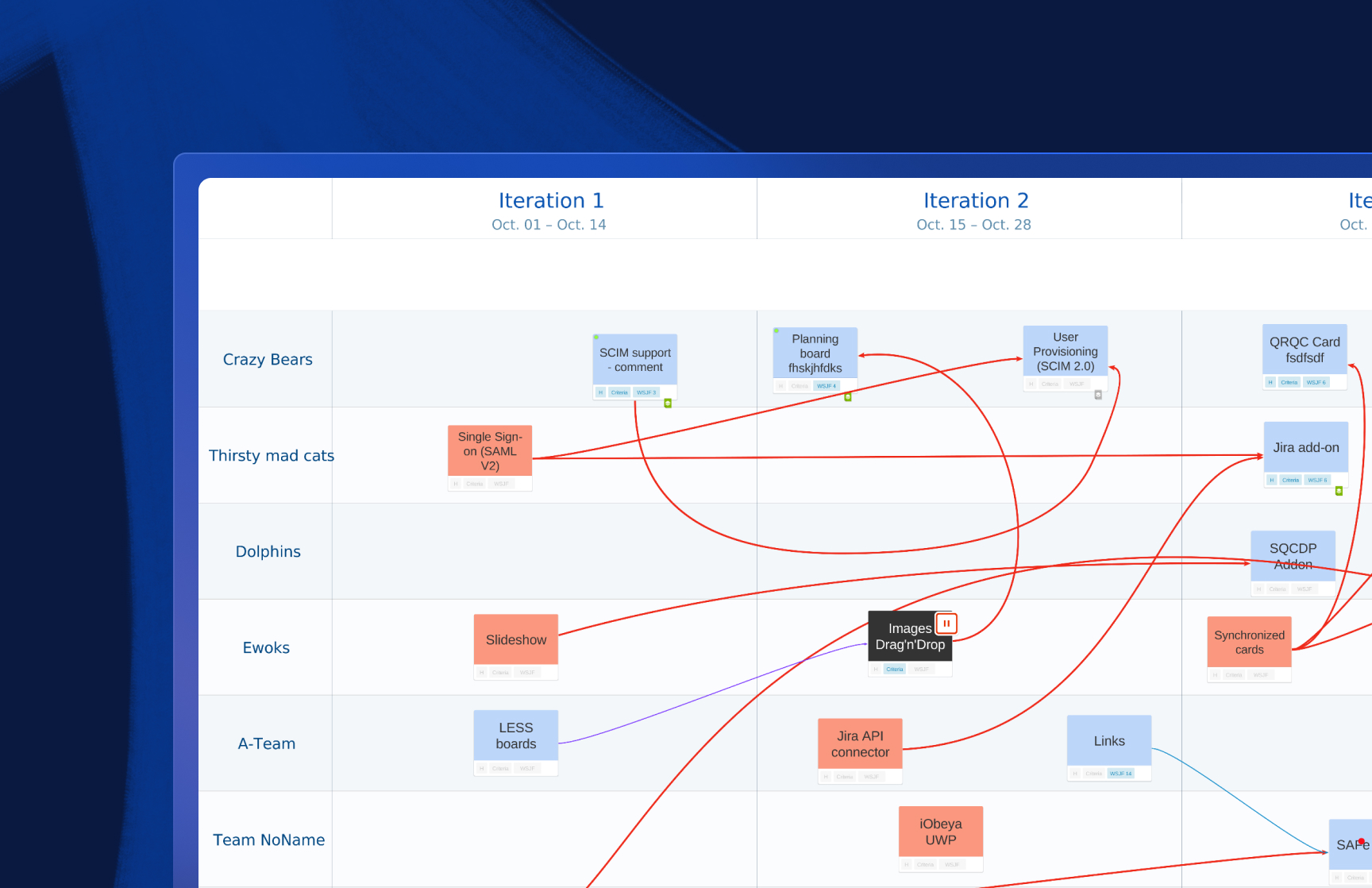Screen dimensions: 1372x888
Task: Click the red indicator dot on the SAP card
Action: [x=1362, y=840]
